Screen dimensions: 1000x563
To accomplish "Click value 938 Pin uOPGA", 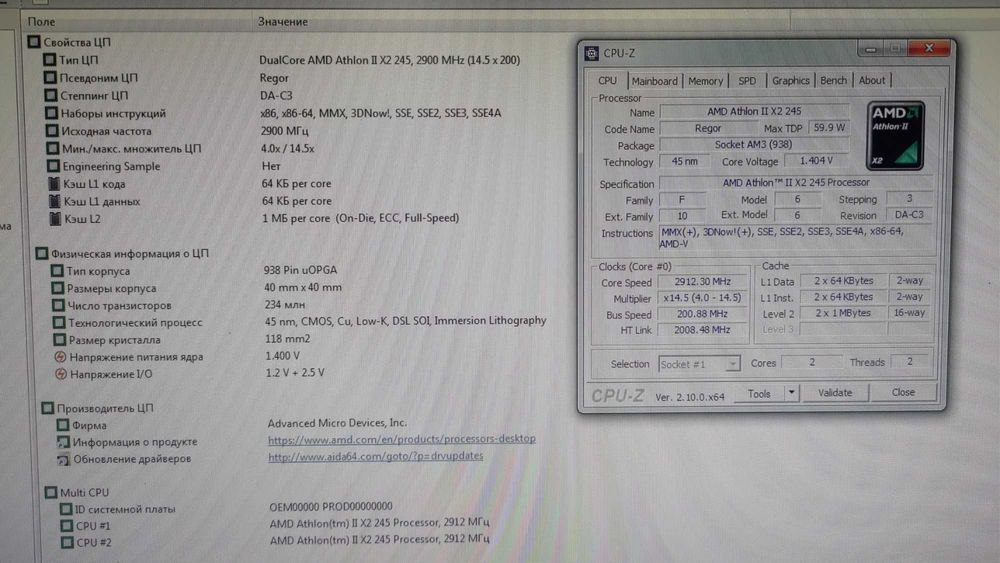I will click(x=300, y=270).
